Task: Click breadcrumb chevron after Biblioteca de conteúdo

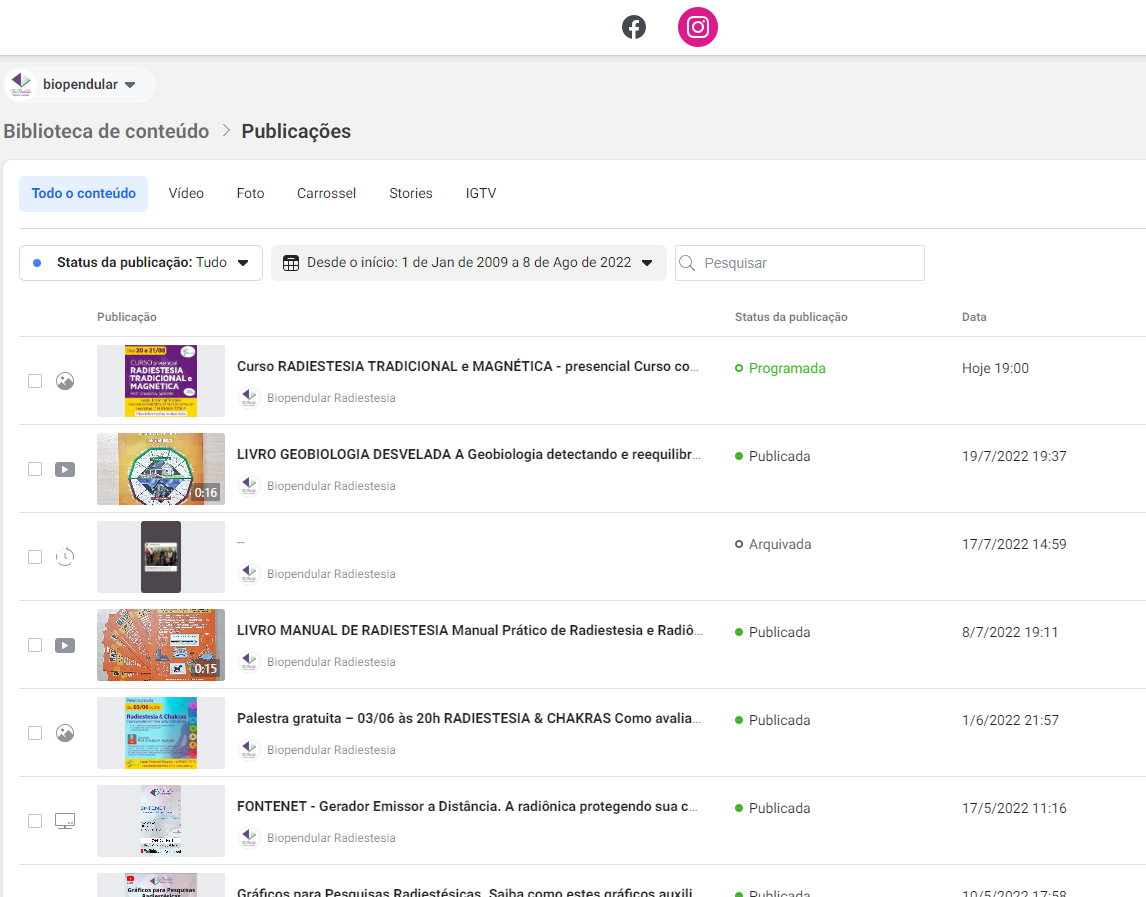Action: point(226,130)
